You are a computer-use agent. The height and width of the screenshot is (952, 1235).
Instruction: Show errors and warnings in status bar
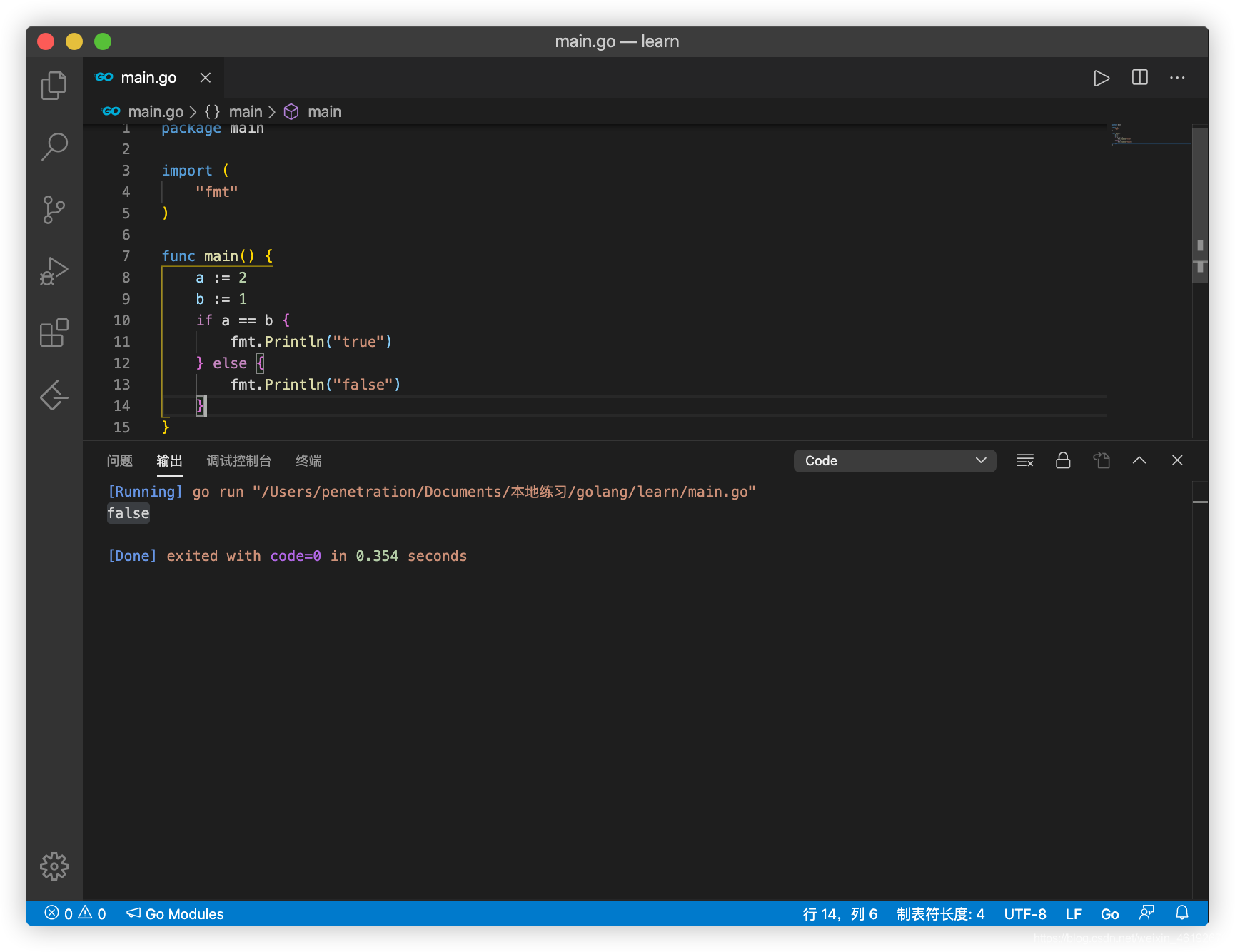(x=76, y=913)
